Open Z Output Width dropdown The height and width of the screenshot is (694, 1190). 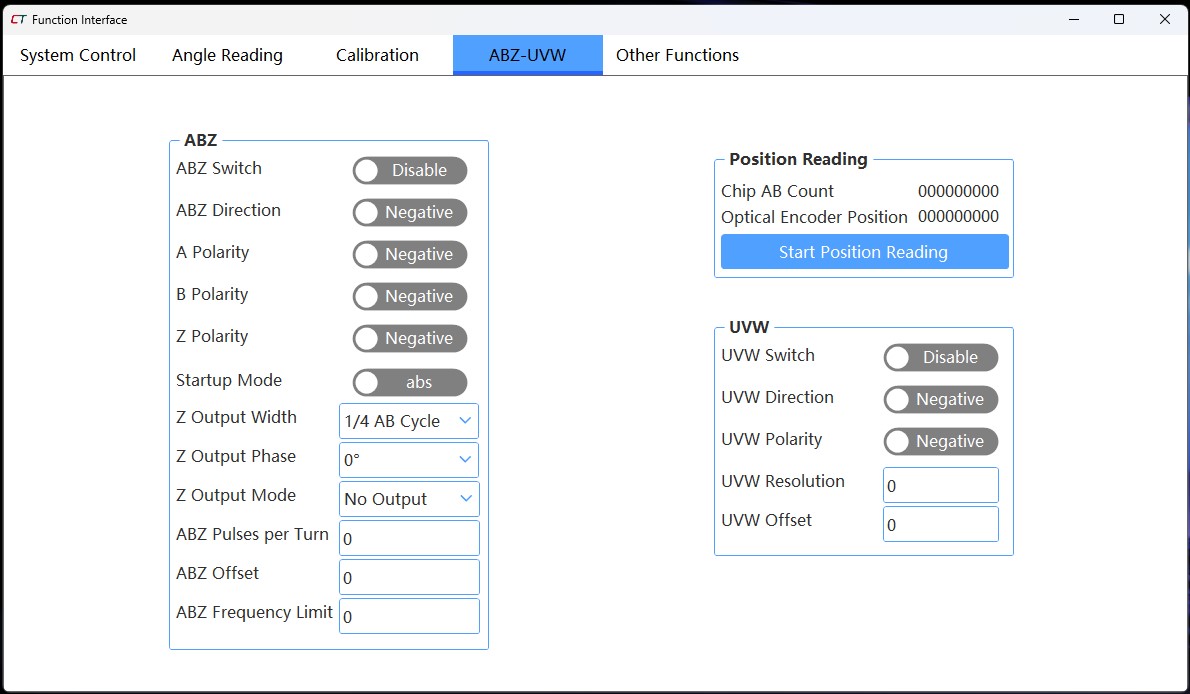tap(409, 421)
